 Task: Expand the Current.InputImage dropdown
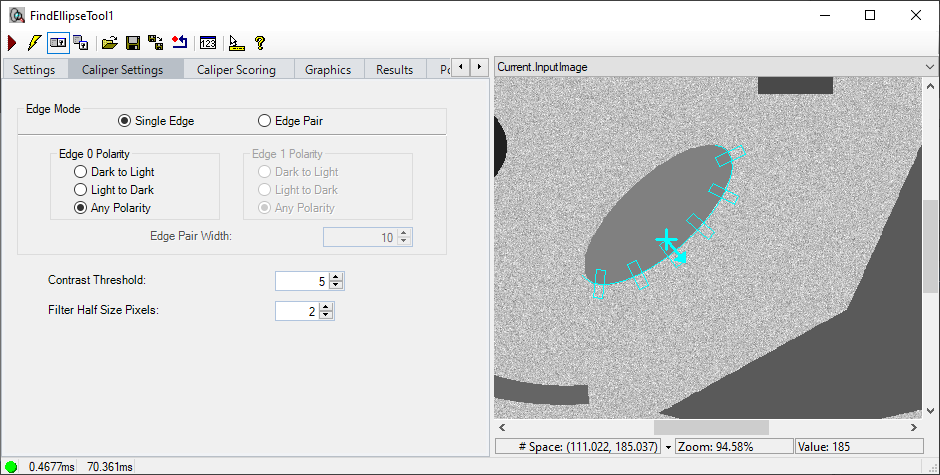coord(929,67)
